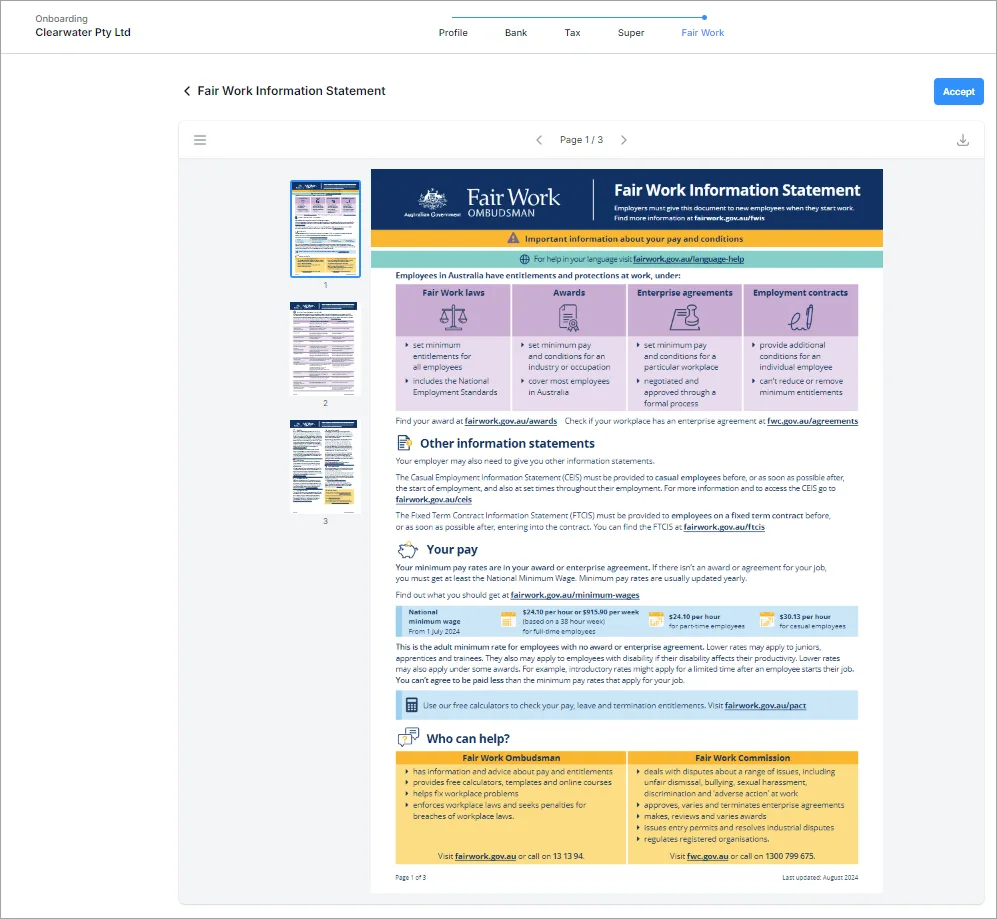997x919 pixels.
Task: Open the fairwork.gov.au link near 13 13 94
Action: pyautogui.click(x=485, y=857)
